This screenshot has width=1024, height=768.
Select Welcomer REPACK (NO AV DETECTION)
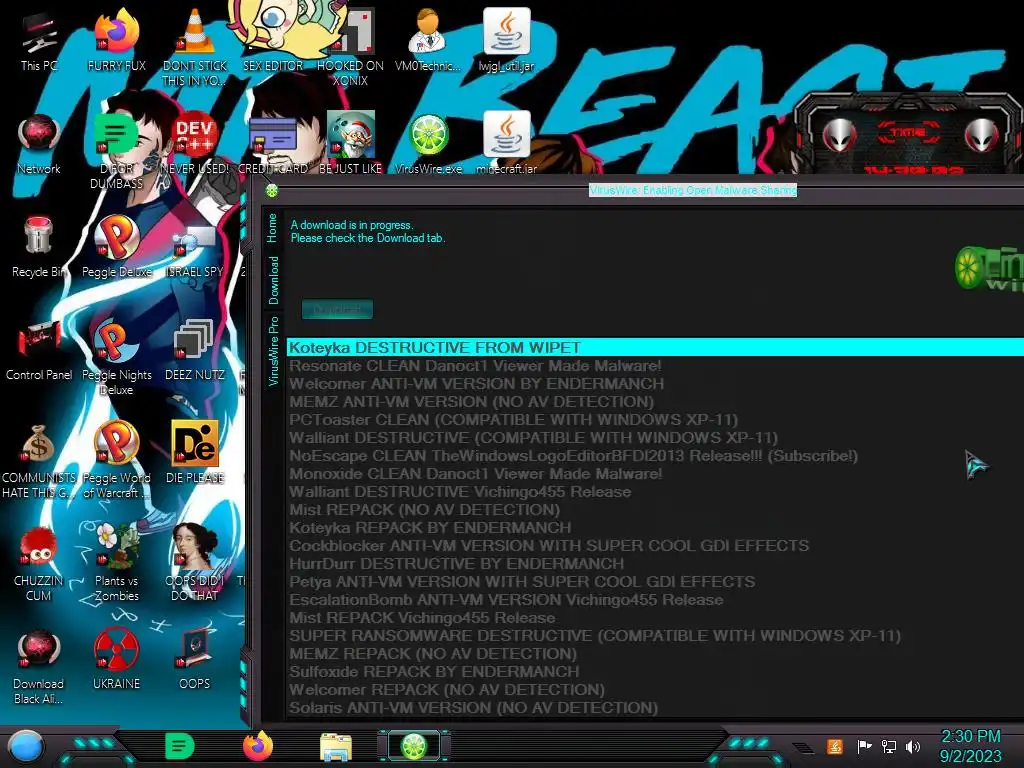(655, 690)
